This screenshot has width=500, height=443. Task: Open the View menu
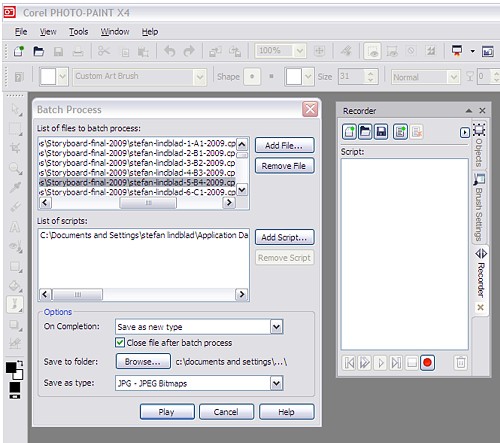click(48, 32)
